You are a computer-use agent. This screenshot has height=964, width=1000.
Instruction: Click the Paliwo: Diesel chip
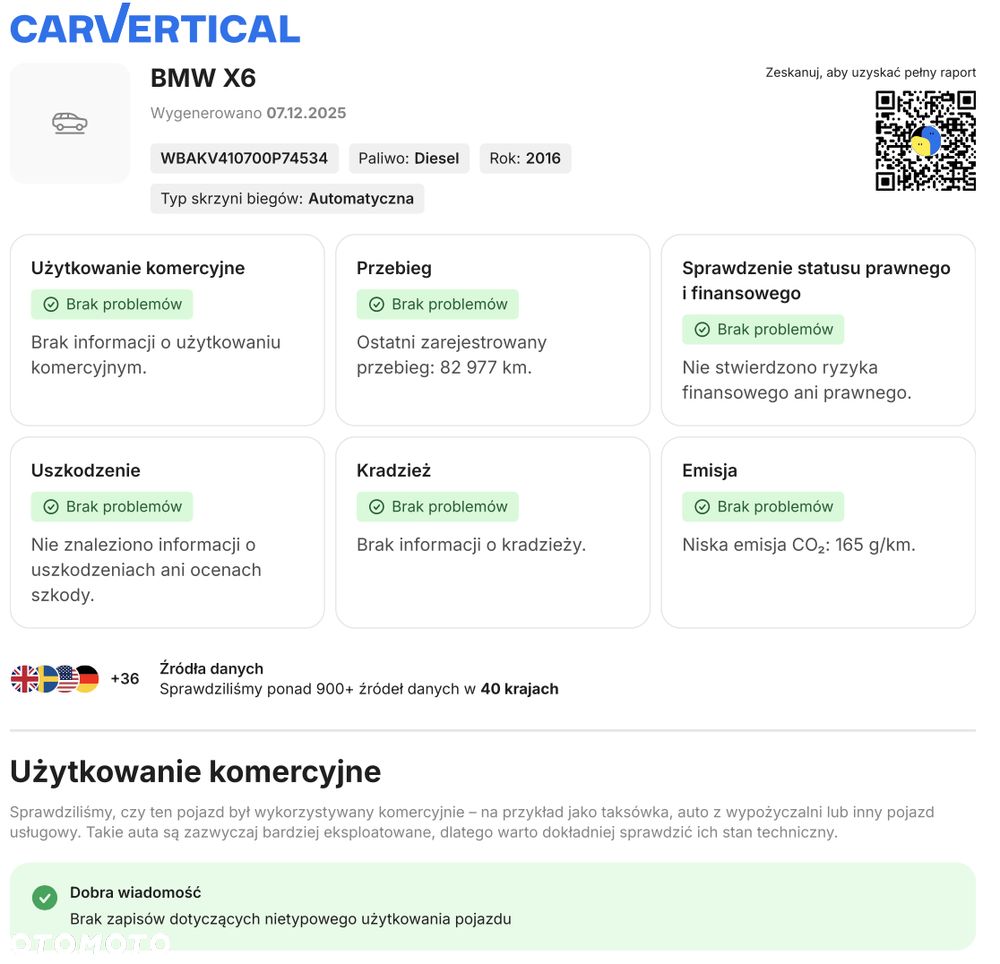(x=409, y=158)
